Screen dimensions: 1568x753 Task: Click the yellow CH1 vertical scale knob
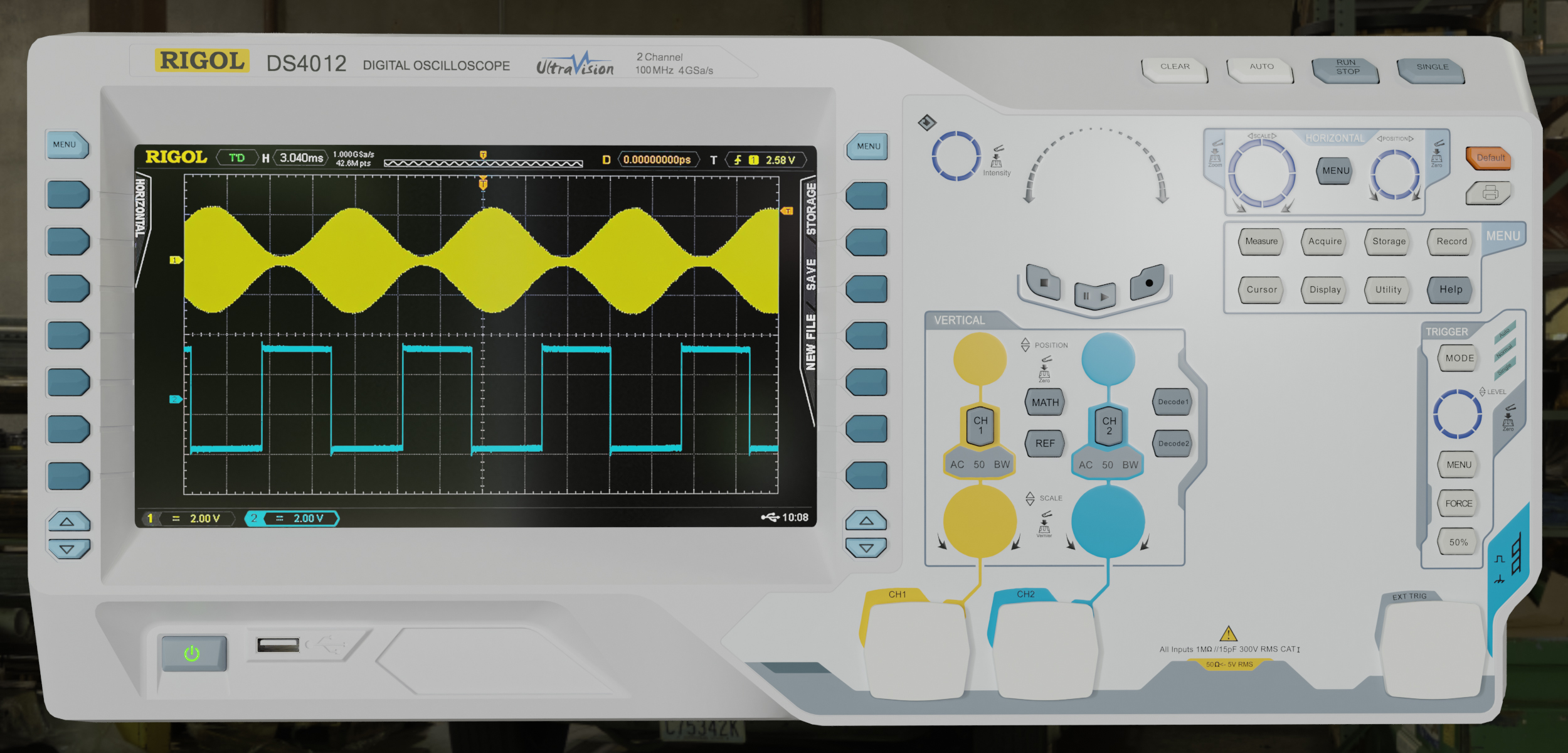[980, 521]
